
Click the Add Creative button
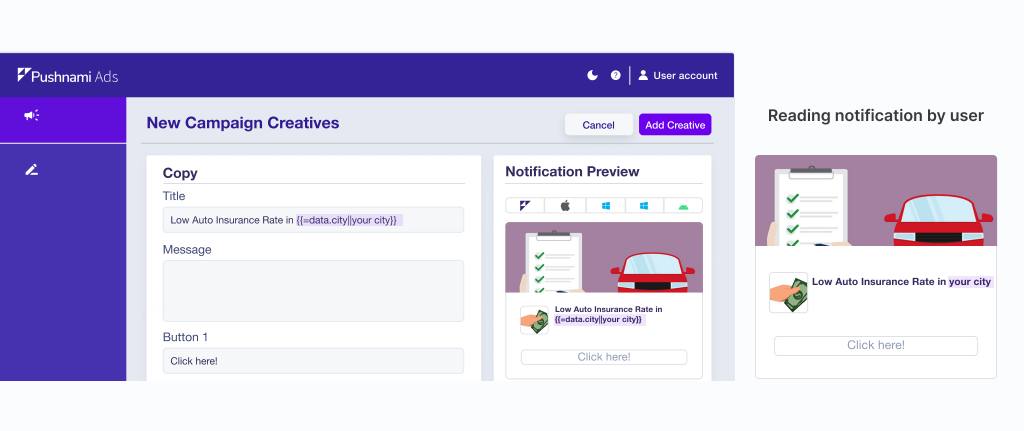(x=675, y=125)
